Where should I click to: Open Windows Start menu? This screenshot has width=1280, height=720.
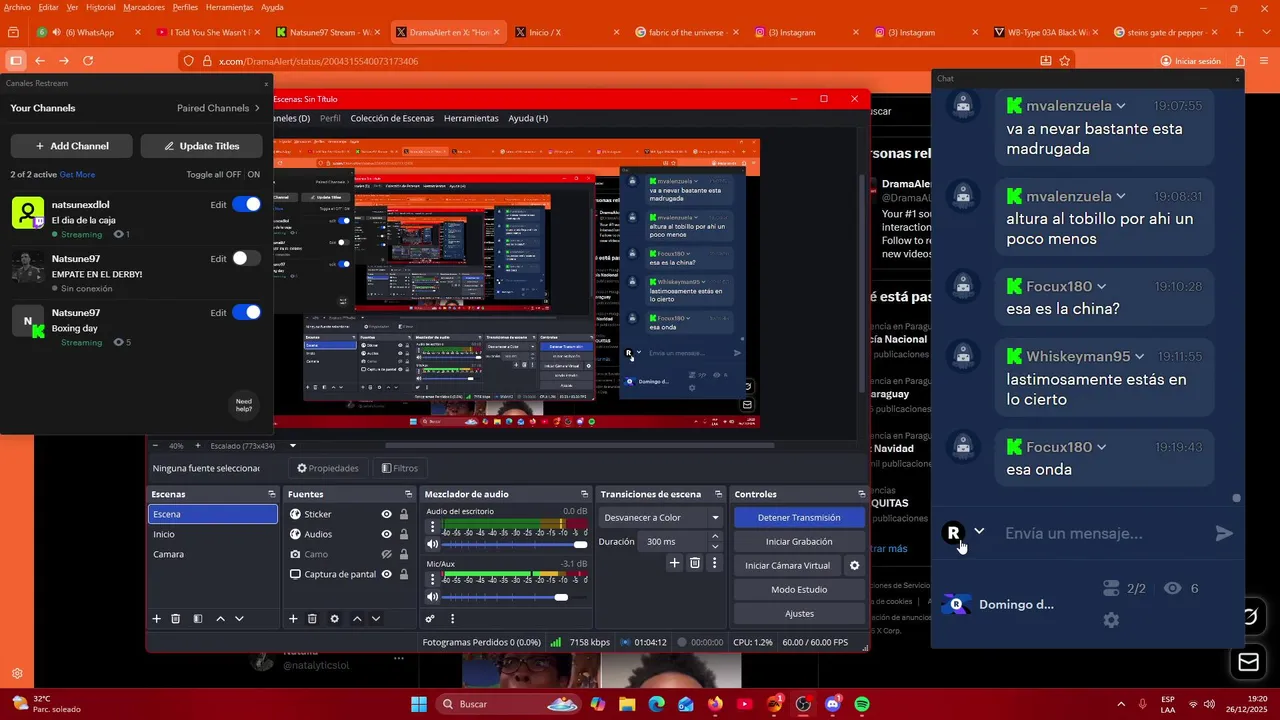(419, 704)
